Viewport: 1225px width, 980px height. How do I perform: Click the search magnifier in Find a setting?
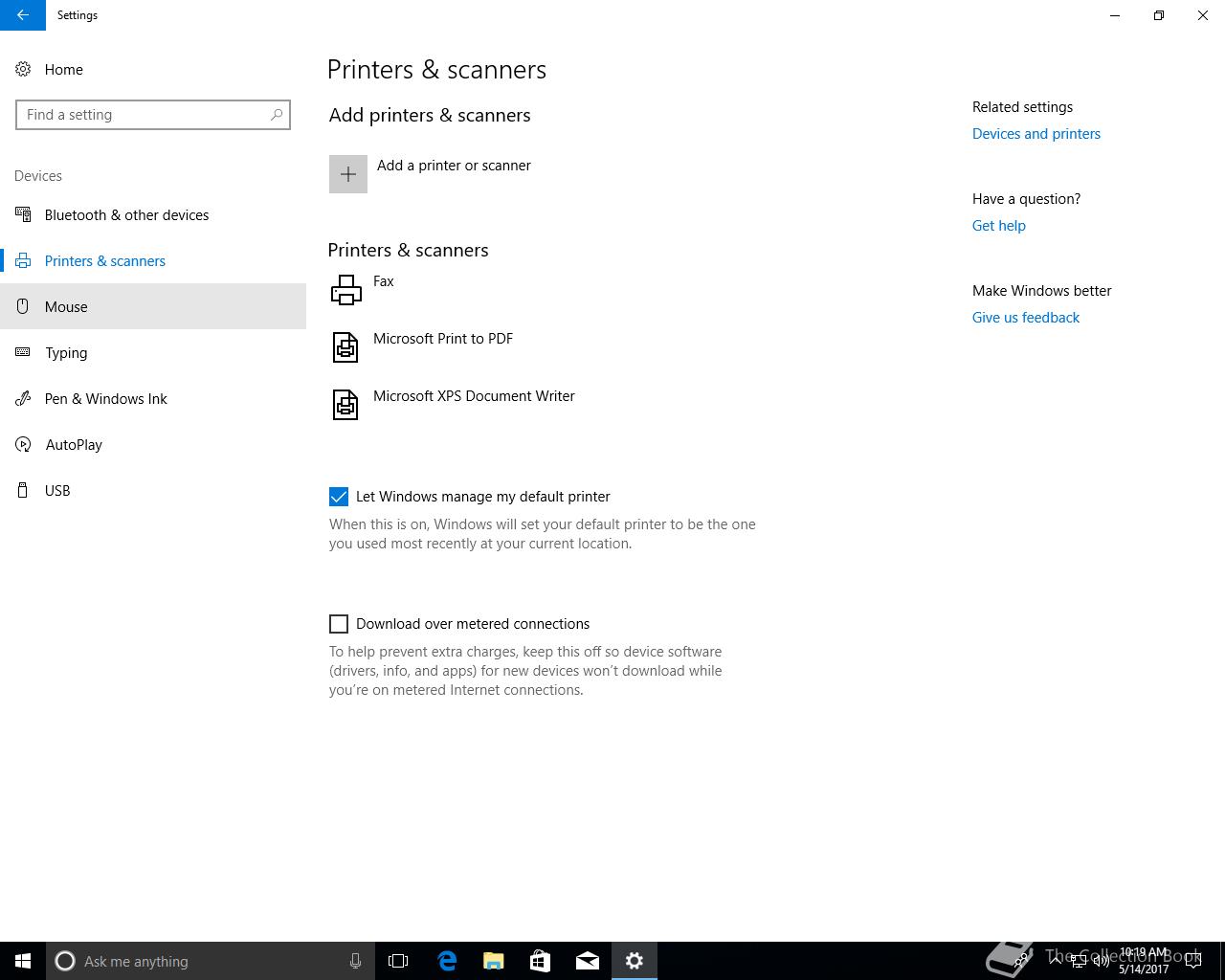(277, 115)
